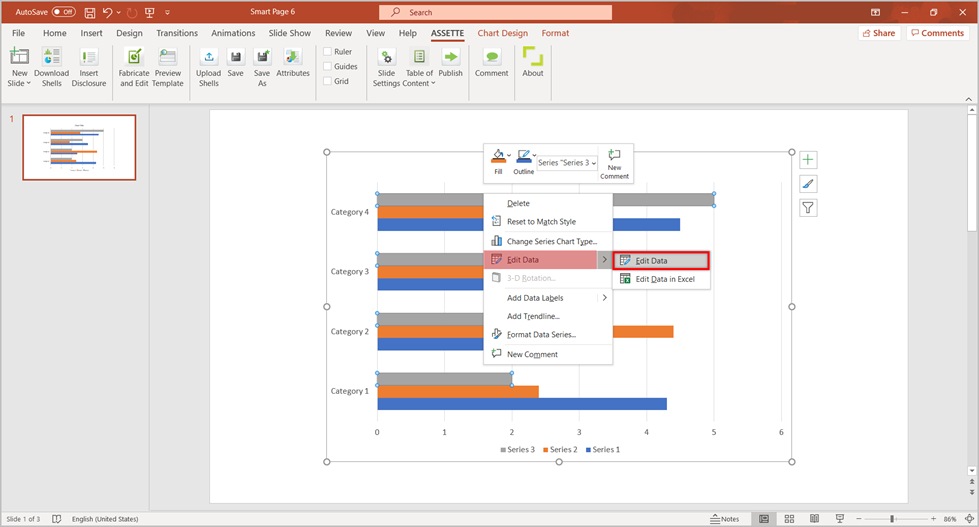Select slide 1 thumbnail
The height and width of the screenshot is (527, 979).
pos(79,147)
